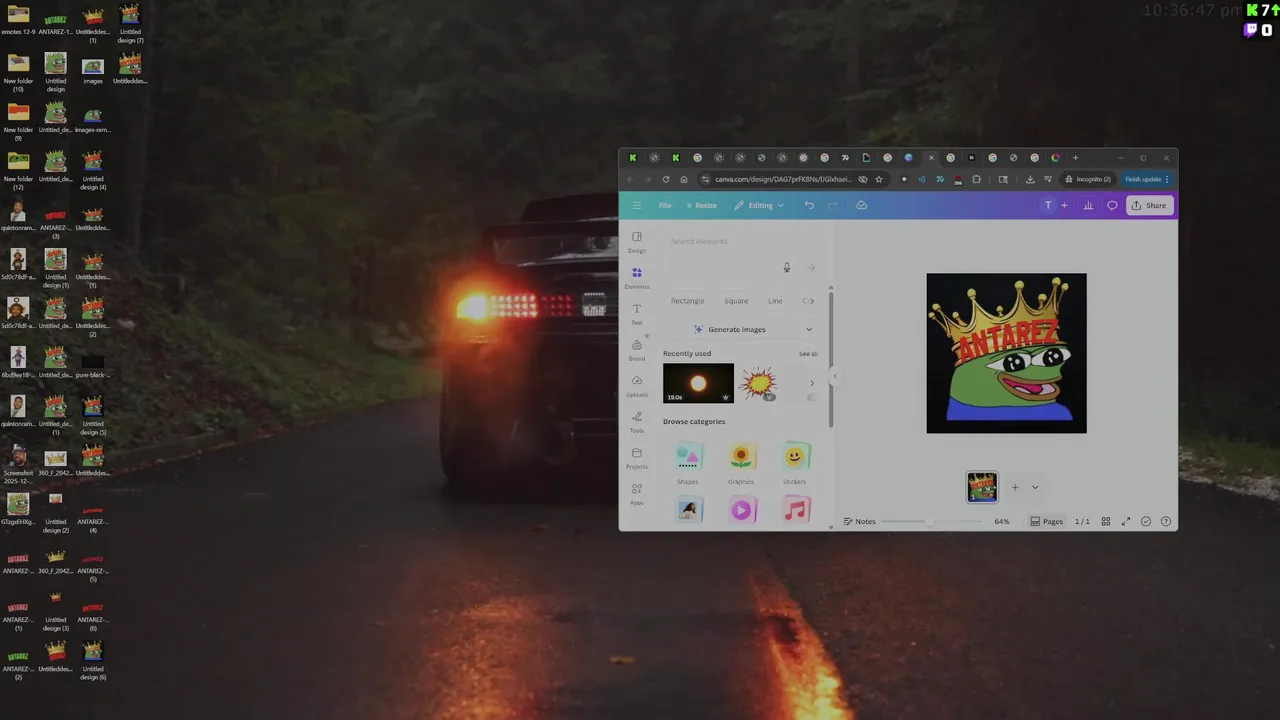1280x720 pixels.
Task: Adjust the zoom slider handle
Action: [x=929, y=521]
